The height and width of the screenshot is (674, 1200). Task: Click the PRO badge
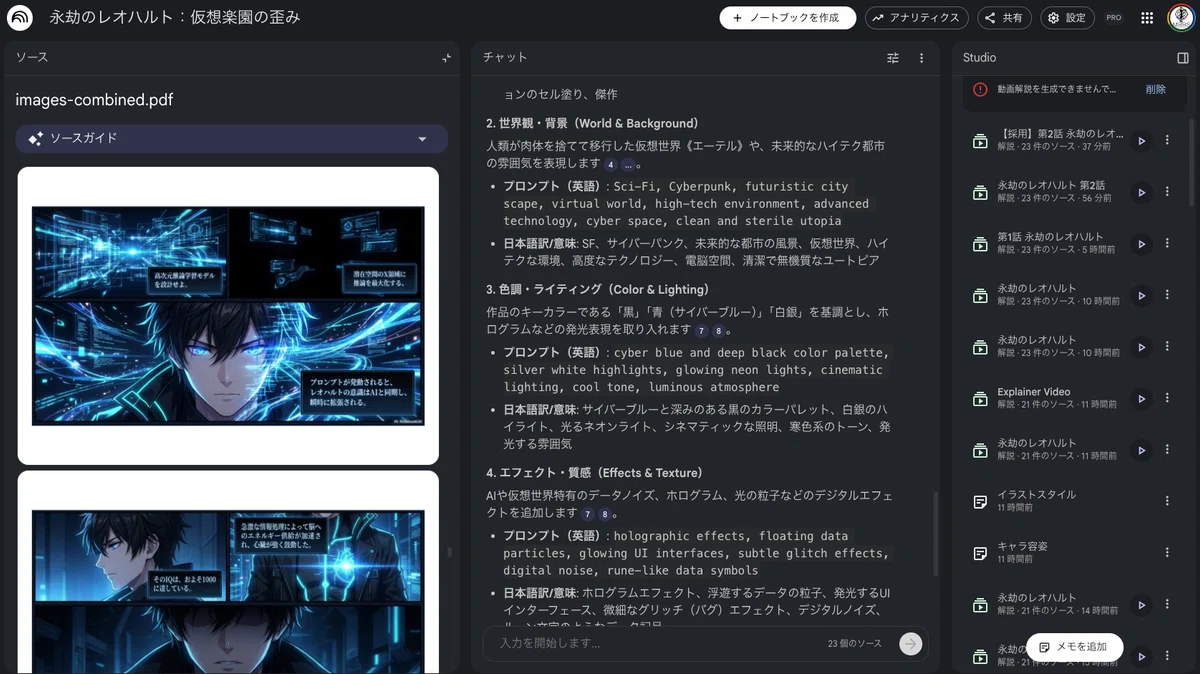click(x=1114, y=18)
